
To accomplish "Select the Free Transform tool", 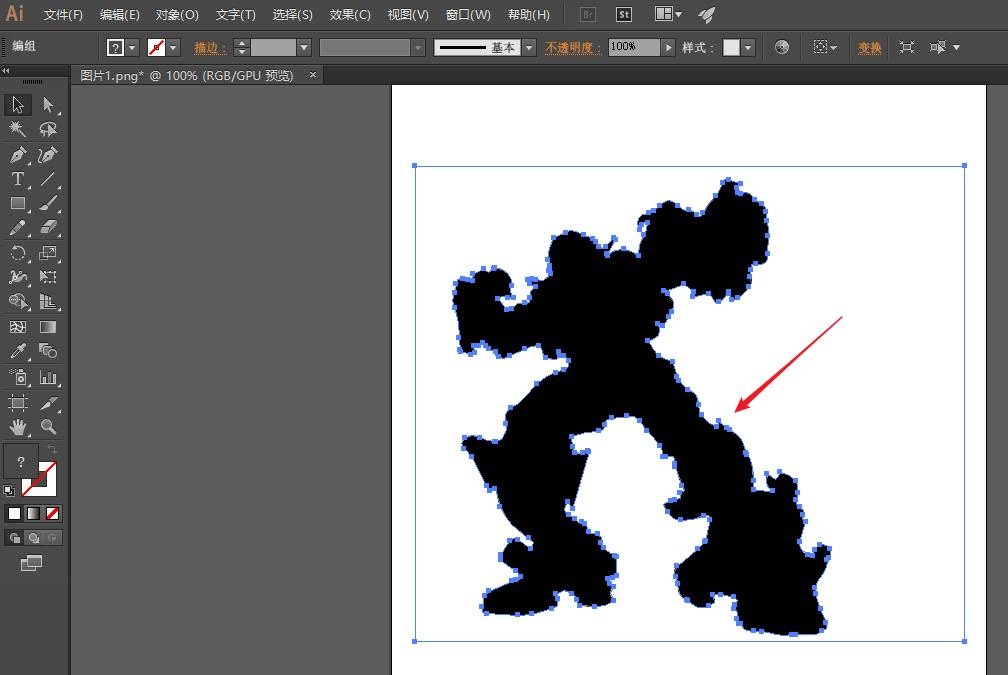I will point(48,277).
